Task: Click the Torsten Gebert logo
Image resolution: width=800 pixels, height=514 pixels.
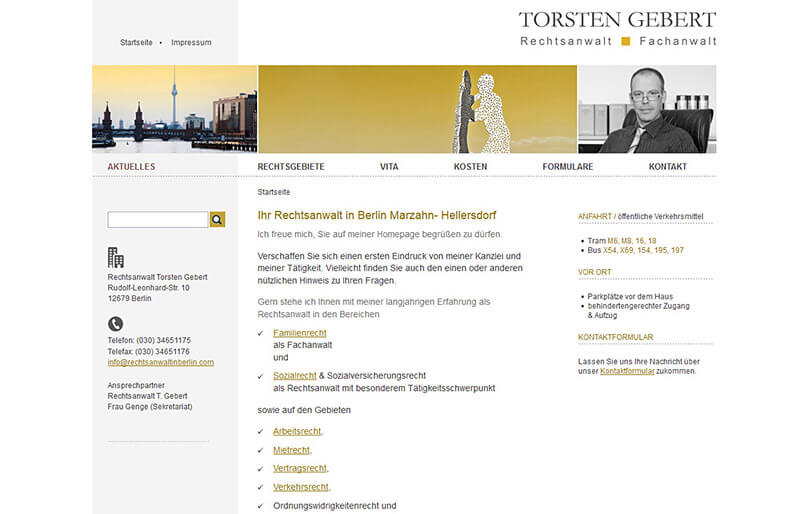Action: 617,28
